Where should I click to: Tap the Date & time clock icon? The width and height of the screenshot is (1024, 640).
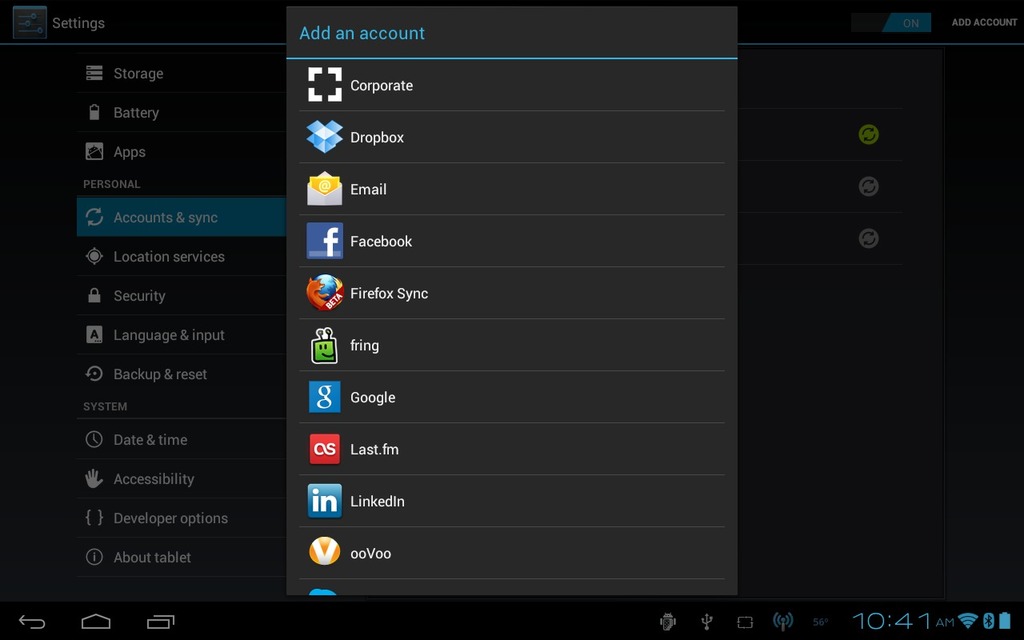coord(94,439)
